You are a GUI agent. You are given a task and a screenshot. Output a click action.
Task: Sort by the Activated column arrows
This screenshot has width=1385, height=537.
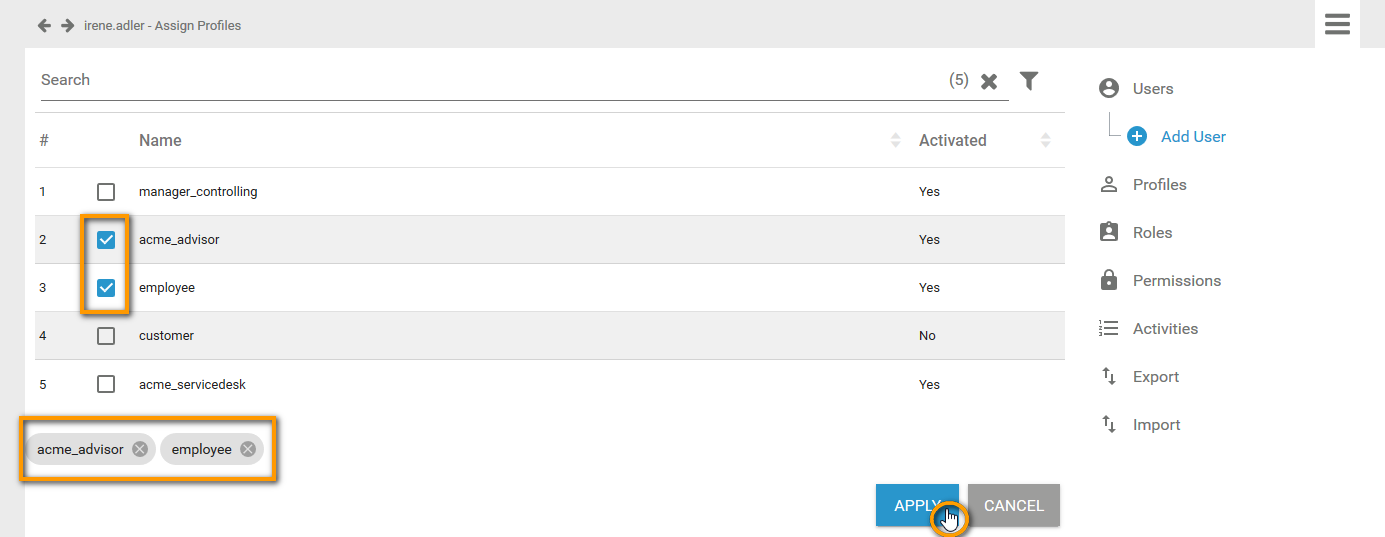(x=1045, y=141)
